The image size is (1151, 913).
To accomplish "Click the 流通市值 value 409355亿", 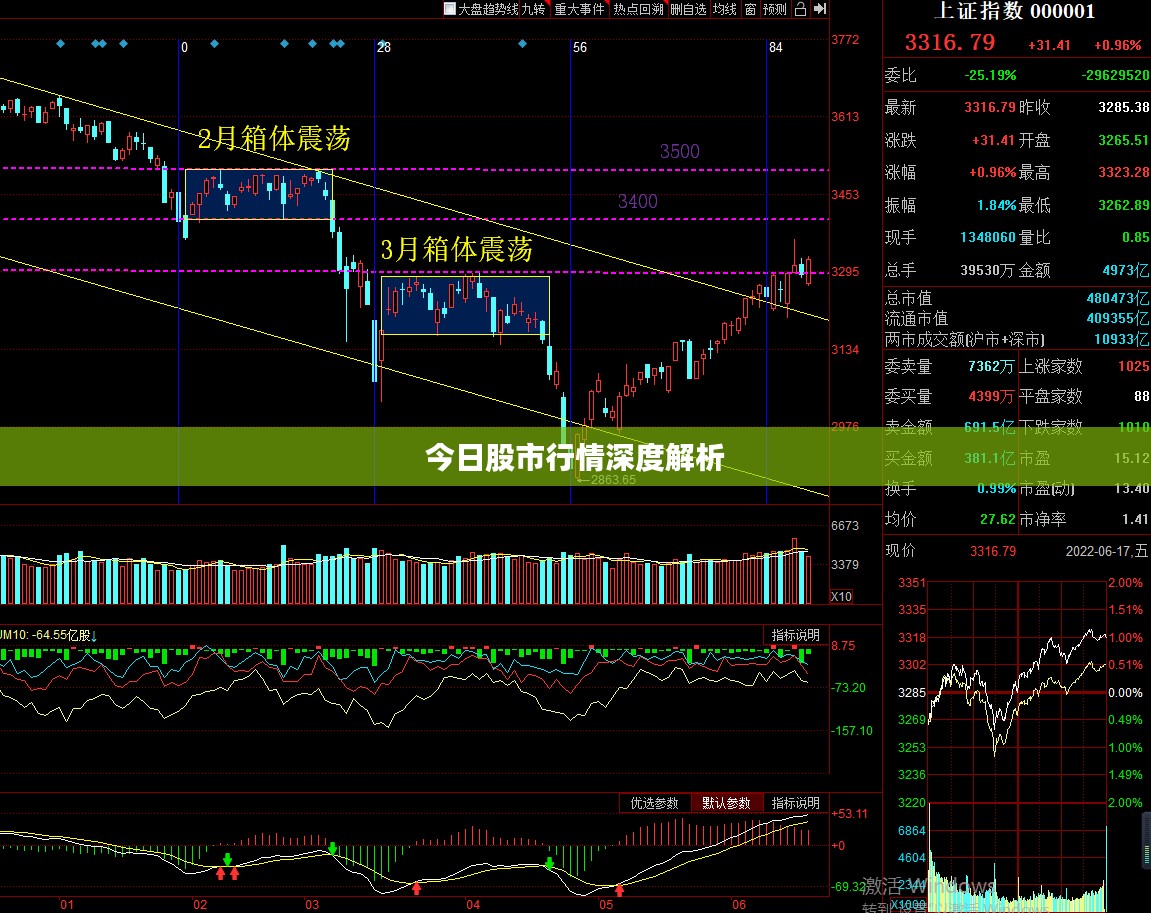I will click(1118, 319).
